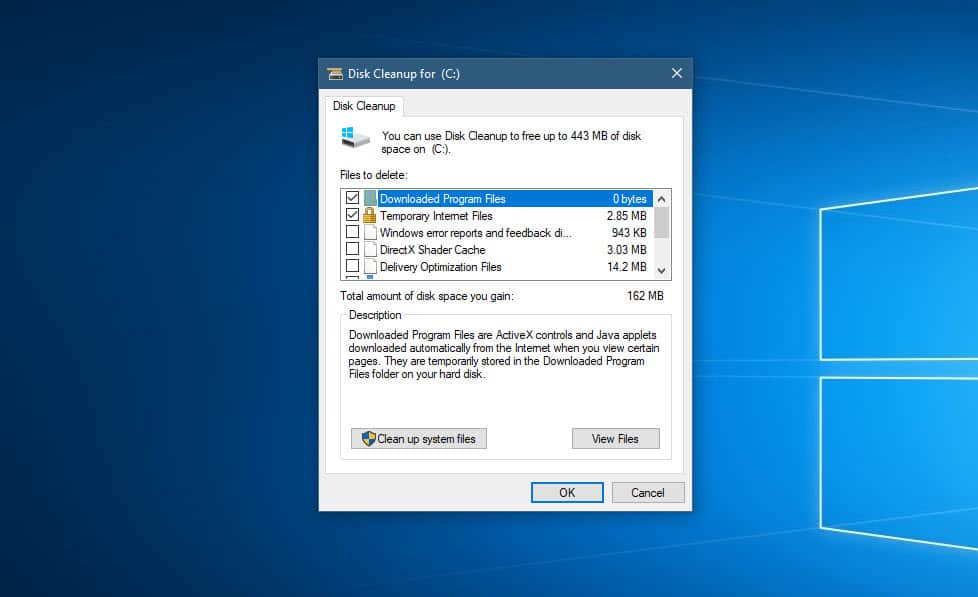Click the Downloaded Program Files folder icon
The width and height of the screenshot is (978, 597).
[x=370, y=198]
